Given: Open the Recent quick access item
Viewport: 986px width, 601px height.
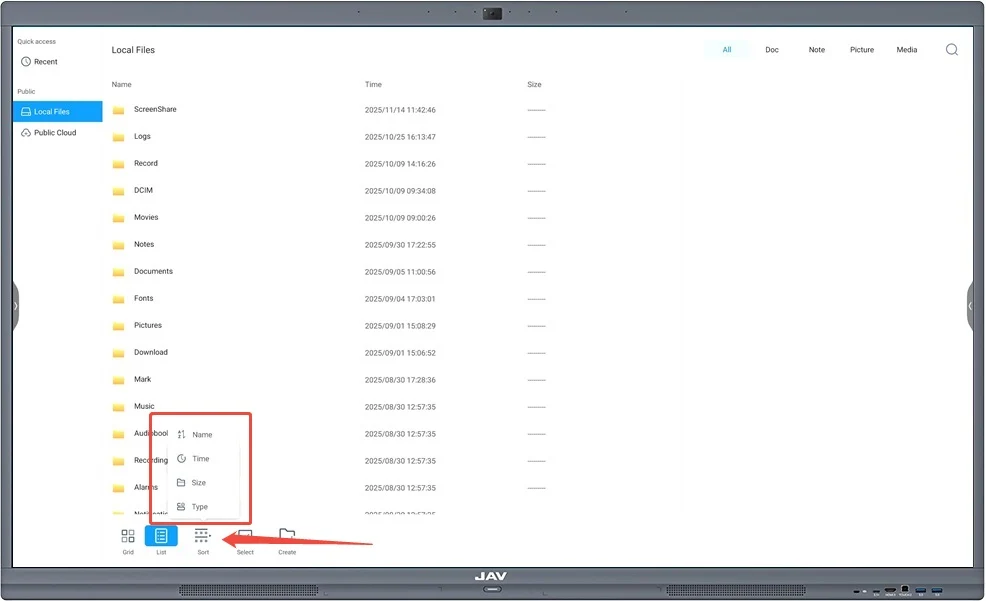Looking at the screenshot, I should 42,61.
